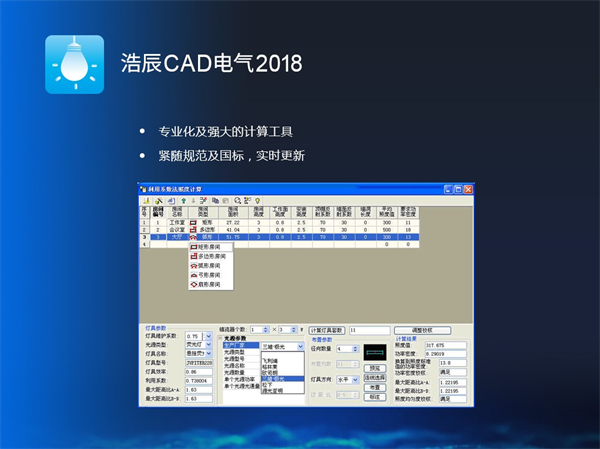Open the 灯具名称 dropdown
The image size is (600, 449).
point(208,353)
